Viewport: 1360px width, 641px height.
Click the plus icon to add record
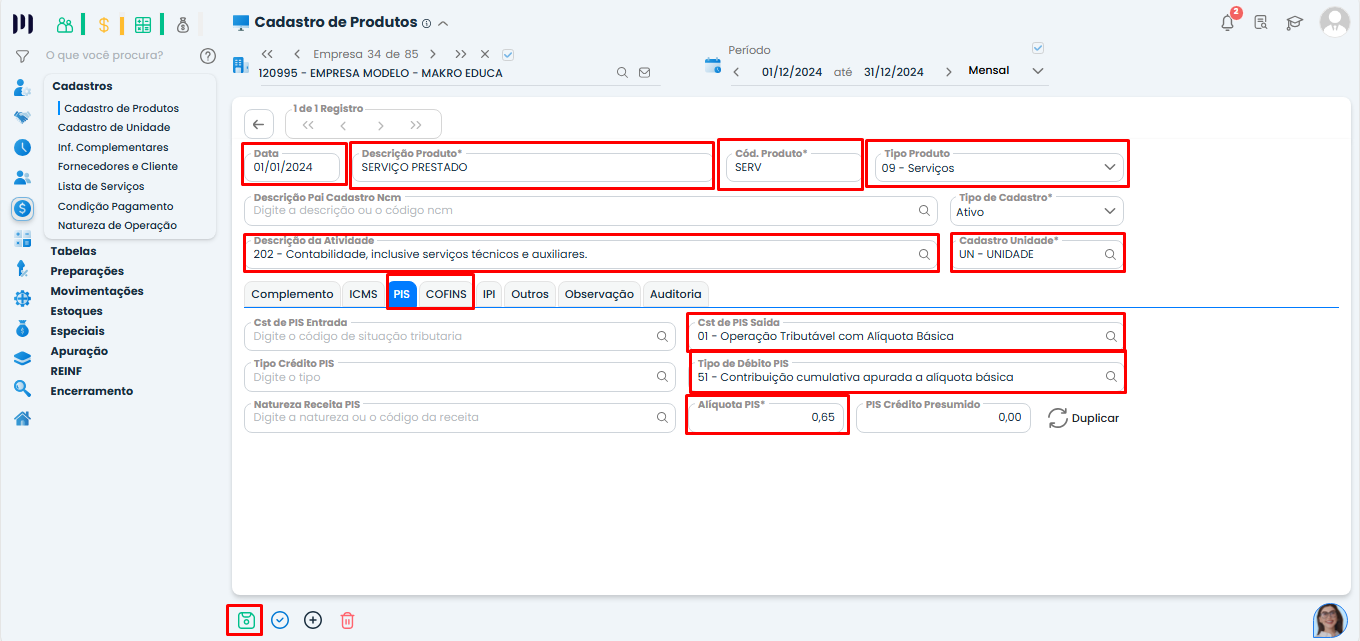point(313,620)
